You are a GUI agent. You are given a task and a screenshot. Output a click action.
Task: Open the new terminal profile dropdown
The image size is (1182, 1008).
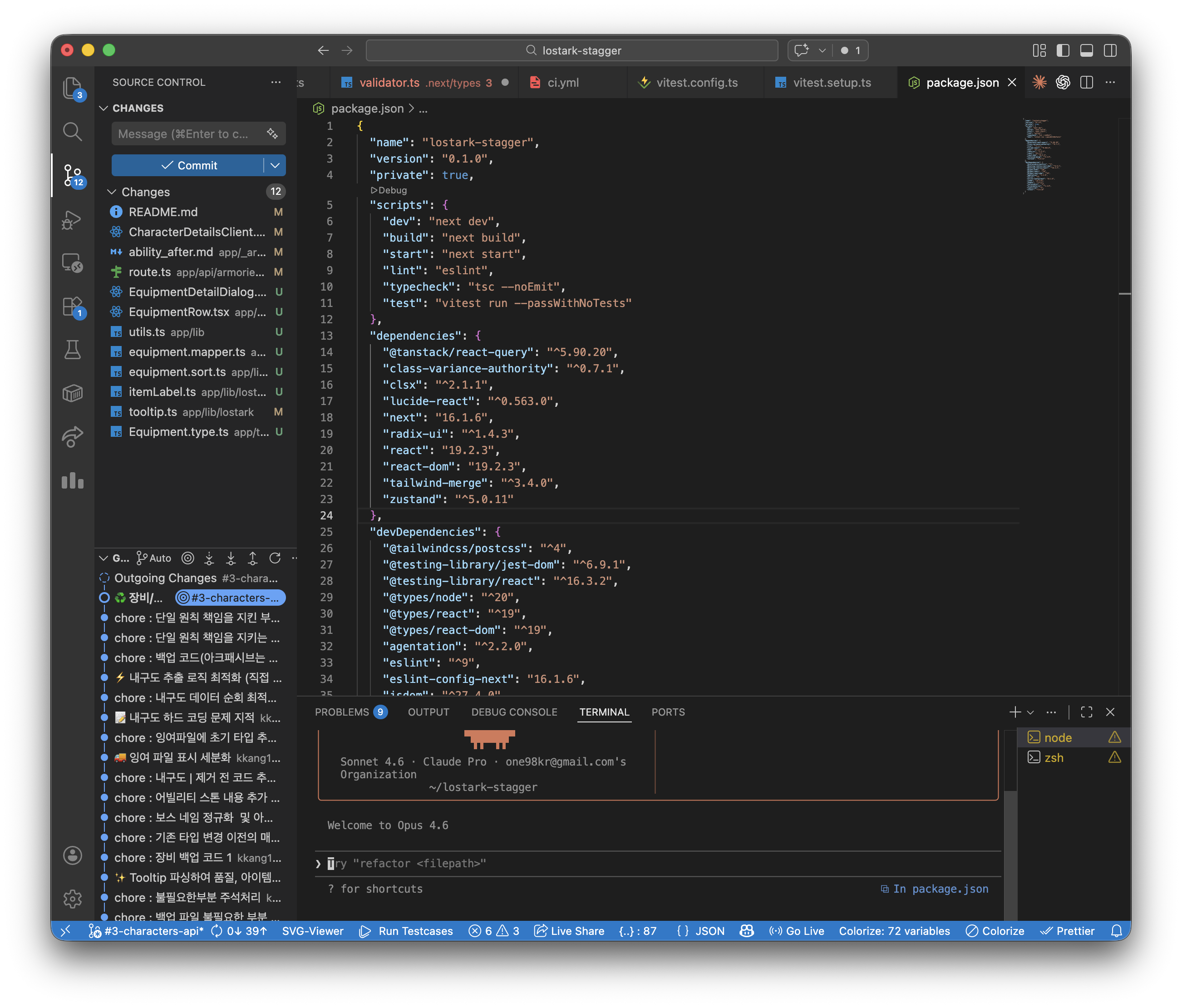pyautogui.click(x=1030, y=712)
